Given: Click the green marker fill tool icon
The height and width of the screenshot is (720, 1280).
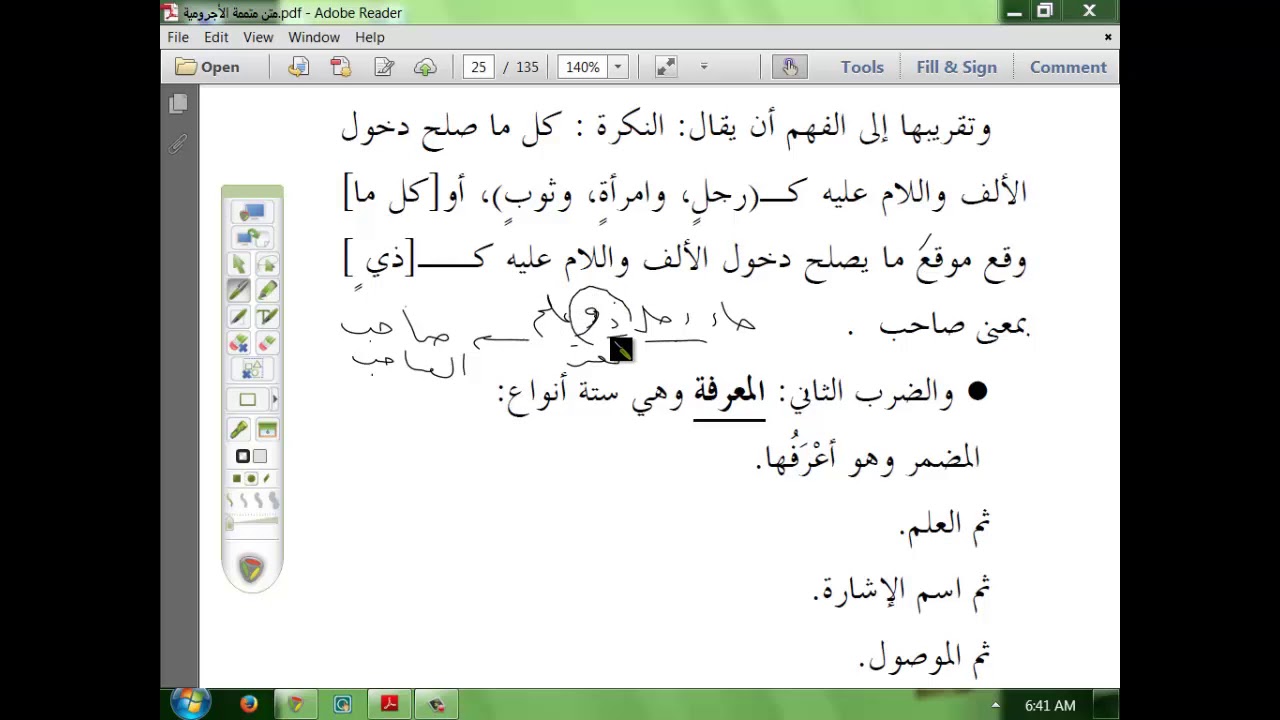Looking at the screenshot, I should 239,430.
